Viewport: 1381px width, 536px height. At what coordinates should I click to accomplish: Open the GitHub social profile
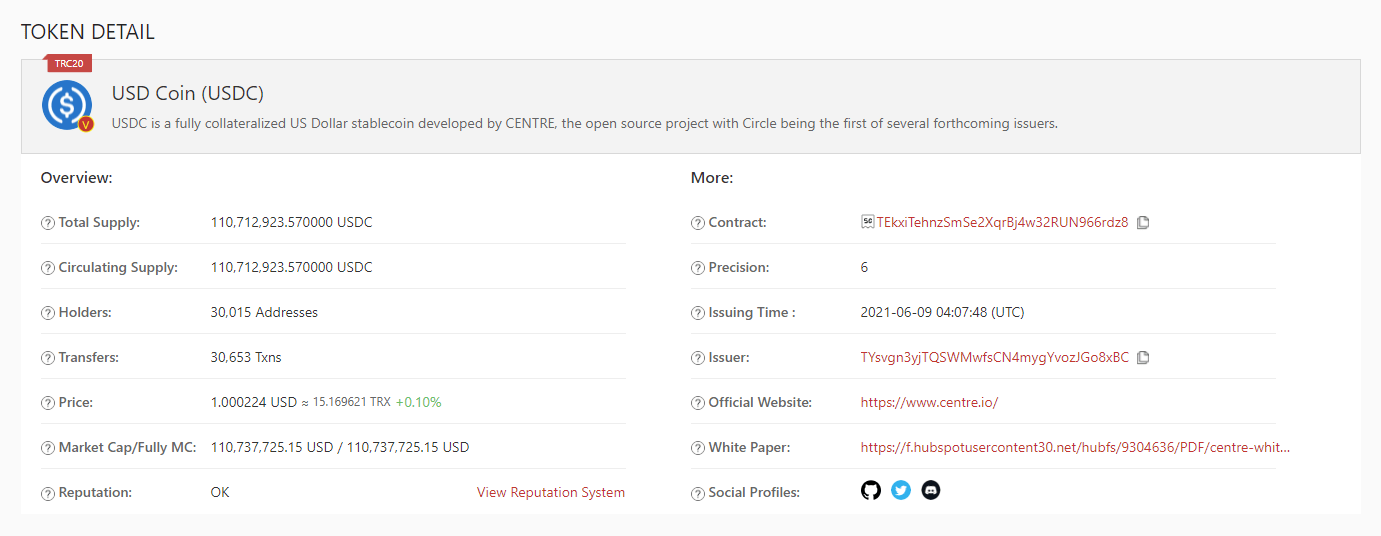(x=871, y=491)
